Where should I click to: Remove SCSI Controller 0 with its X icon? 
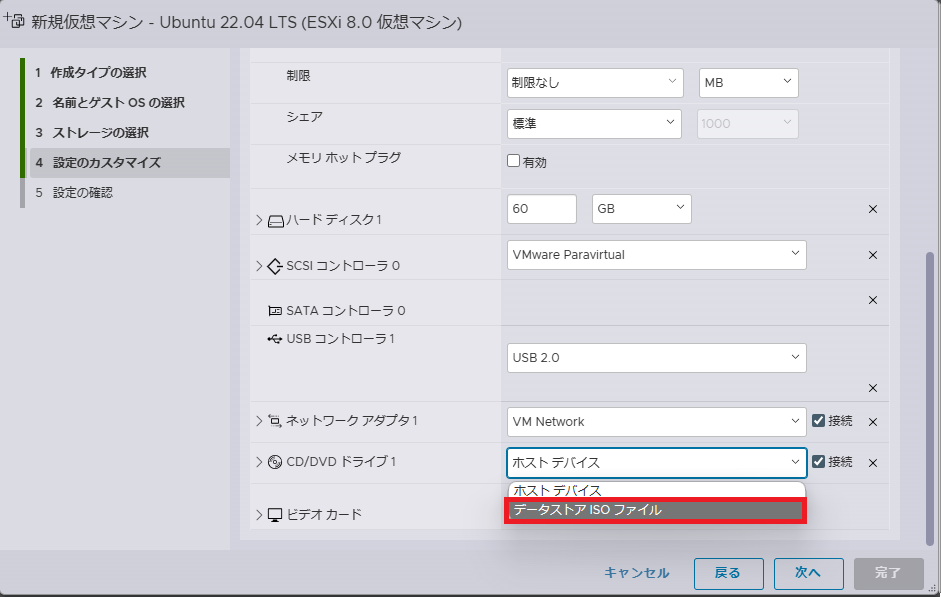point(872,255)
